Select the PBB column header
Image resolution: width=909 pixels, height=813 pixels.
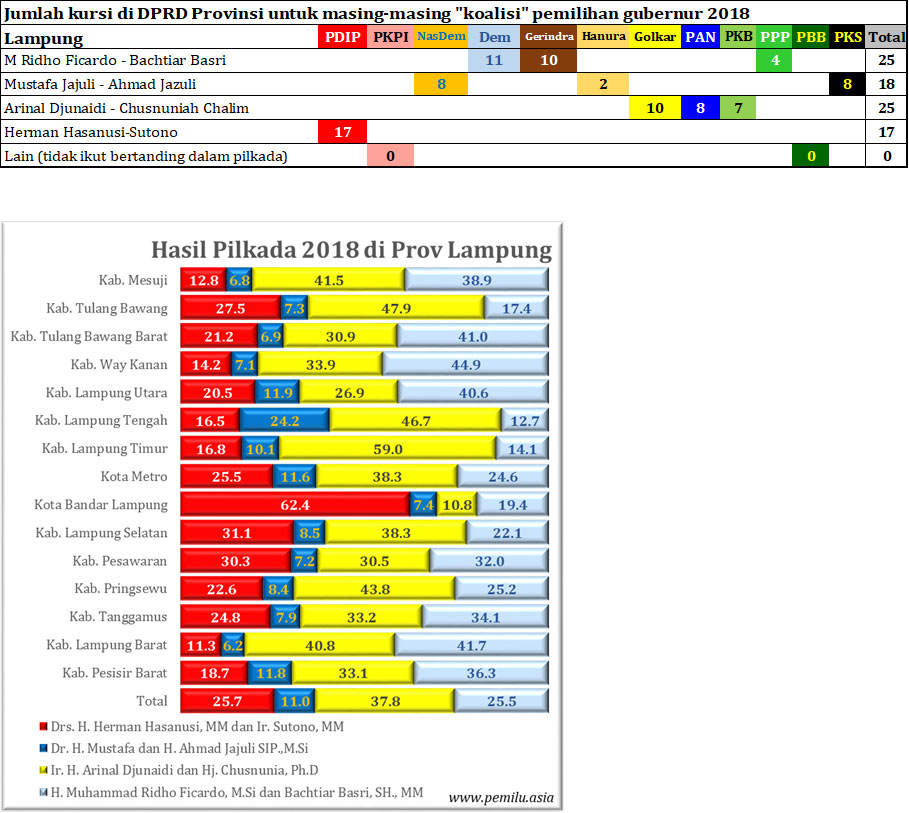810,37
